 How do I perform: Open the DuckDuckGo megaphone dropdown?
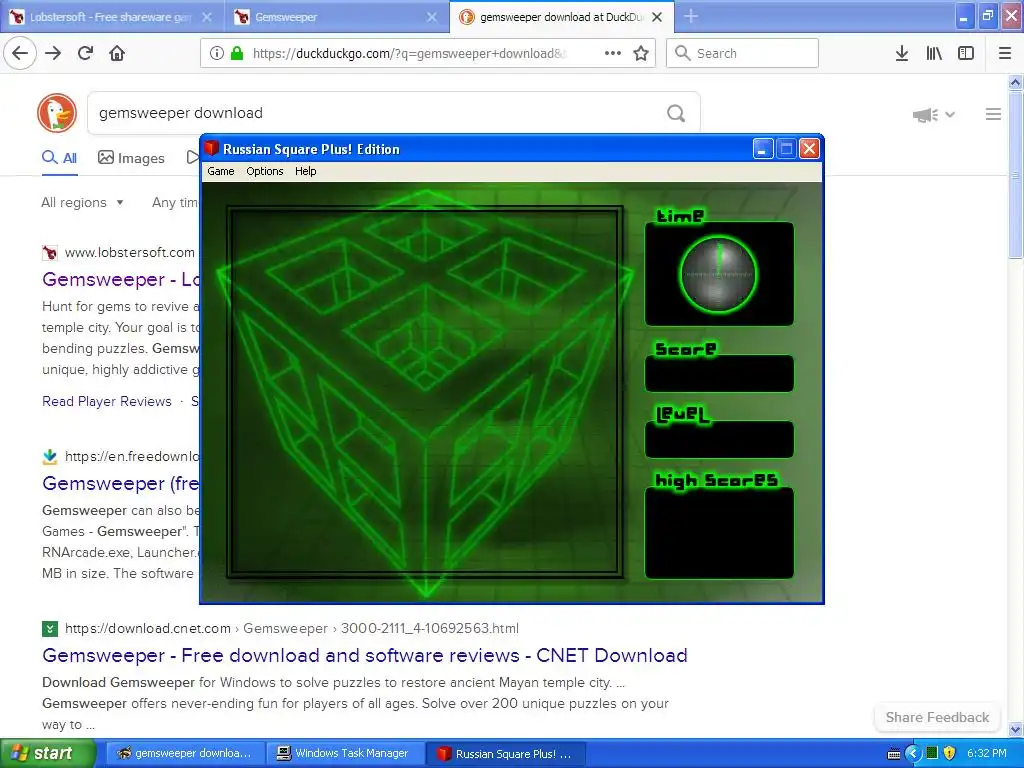coord(934,115)
